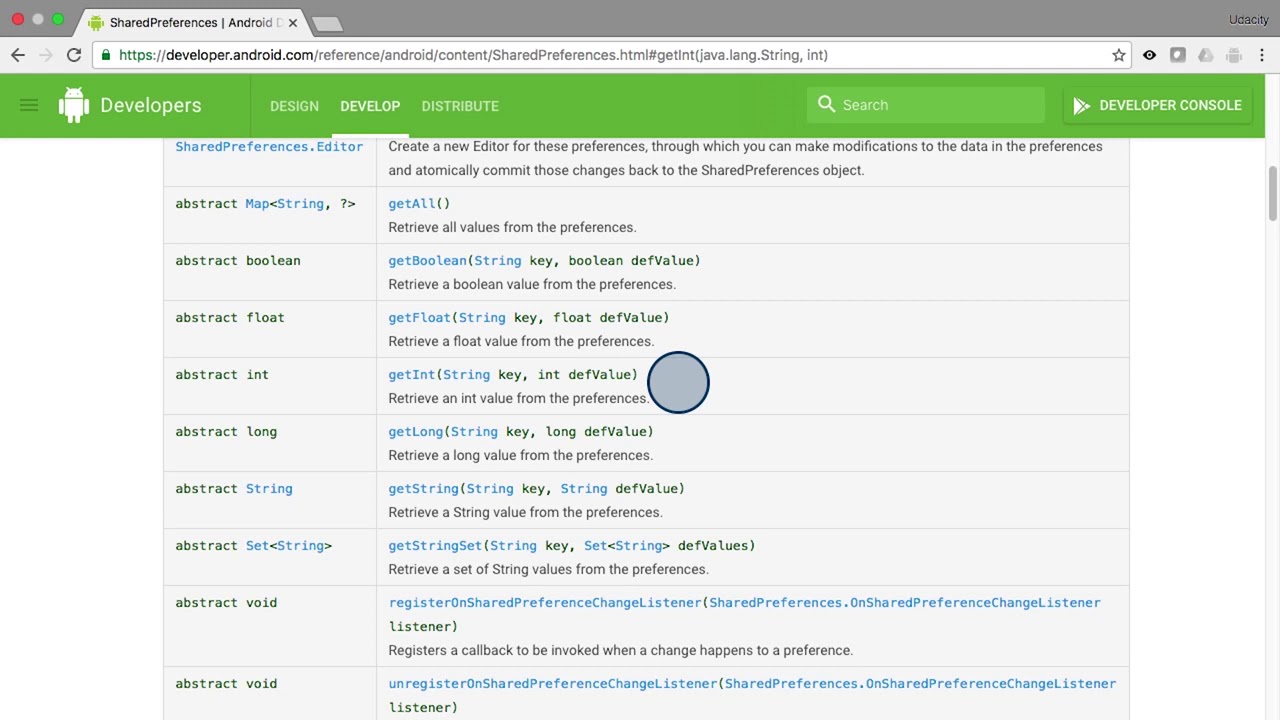Switch to the DISTRIBUTE tab

coord(460,106)
